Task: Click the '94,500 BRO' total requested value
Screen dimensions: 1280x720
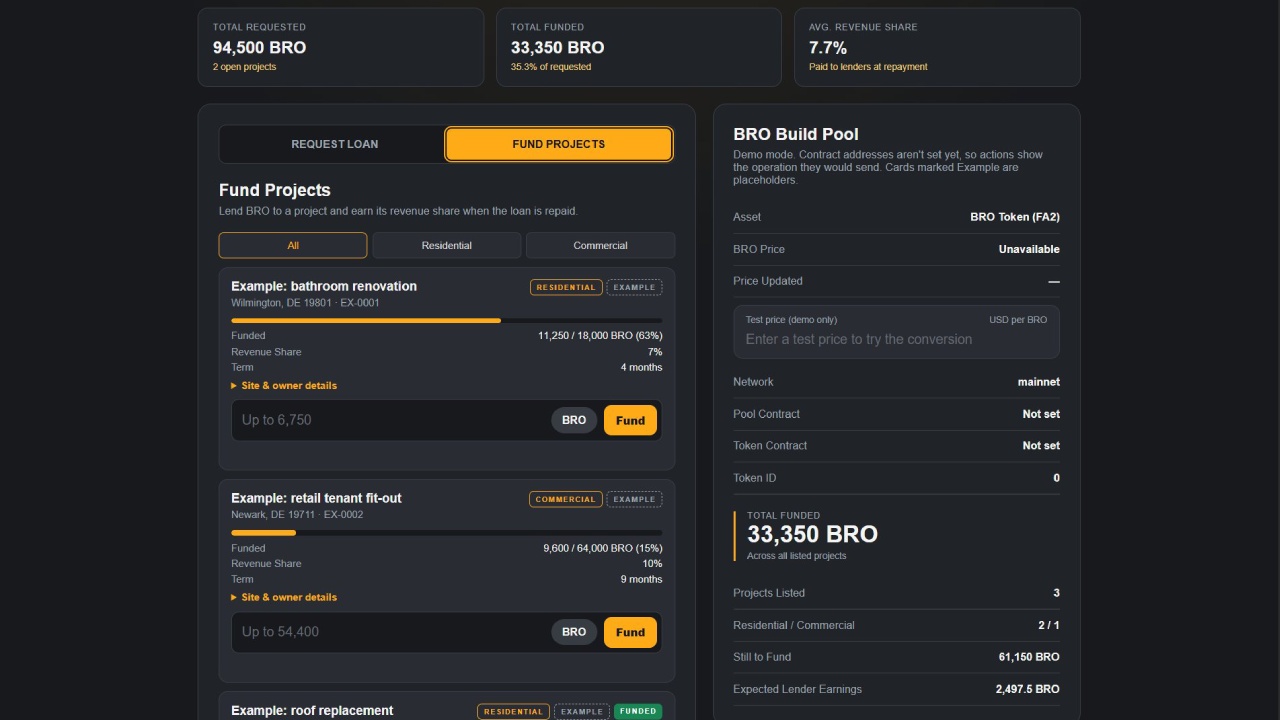Action: click(x=259, y=47)
